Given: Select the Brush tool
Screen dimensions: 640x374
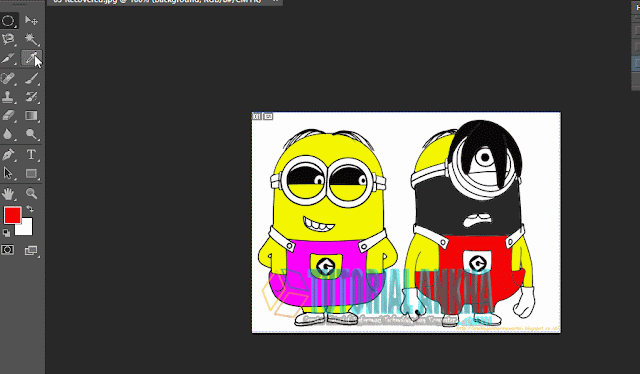Looking at the screenshot, I should pos(31,78).
